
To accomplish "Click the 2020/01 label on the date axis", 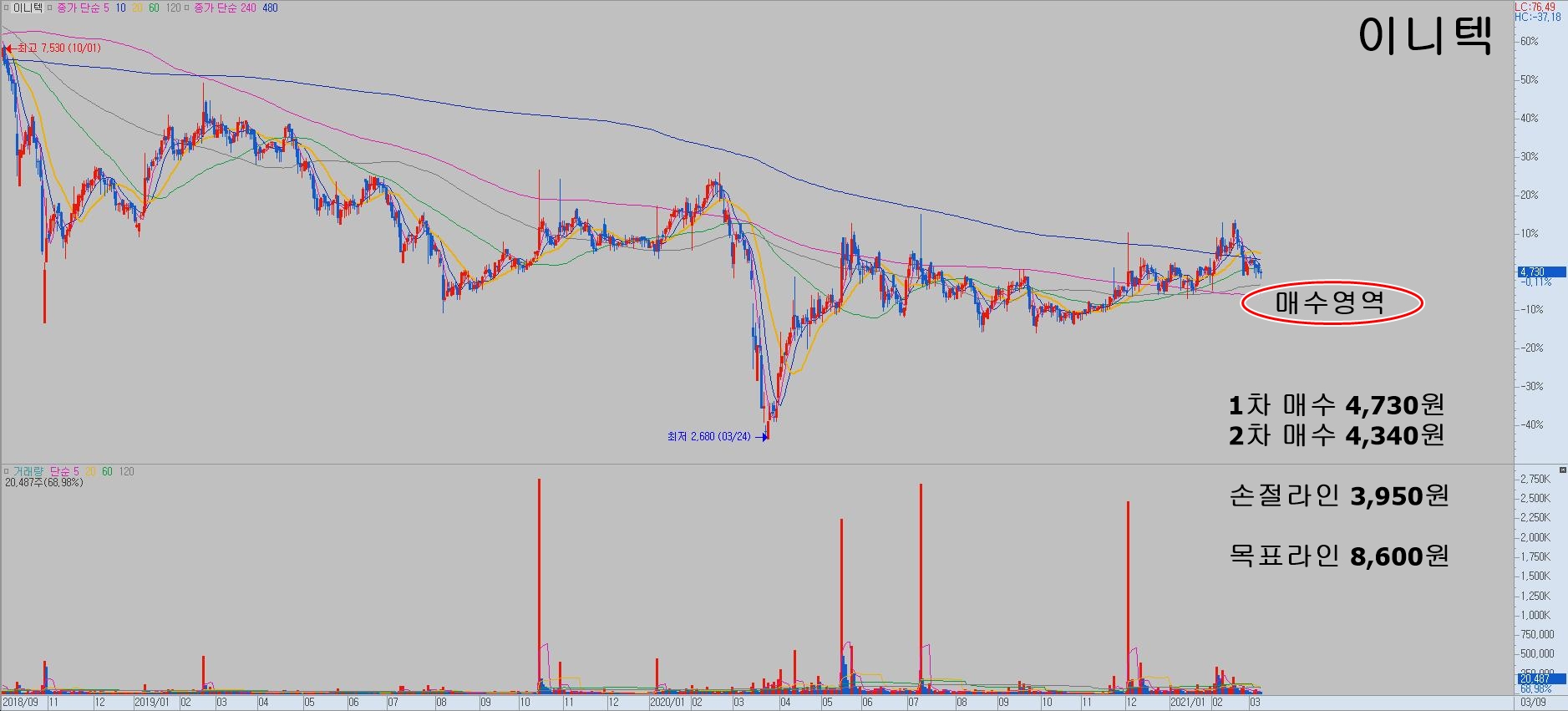I will [x=667, y=703].
